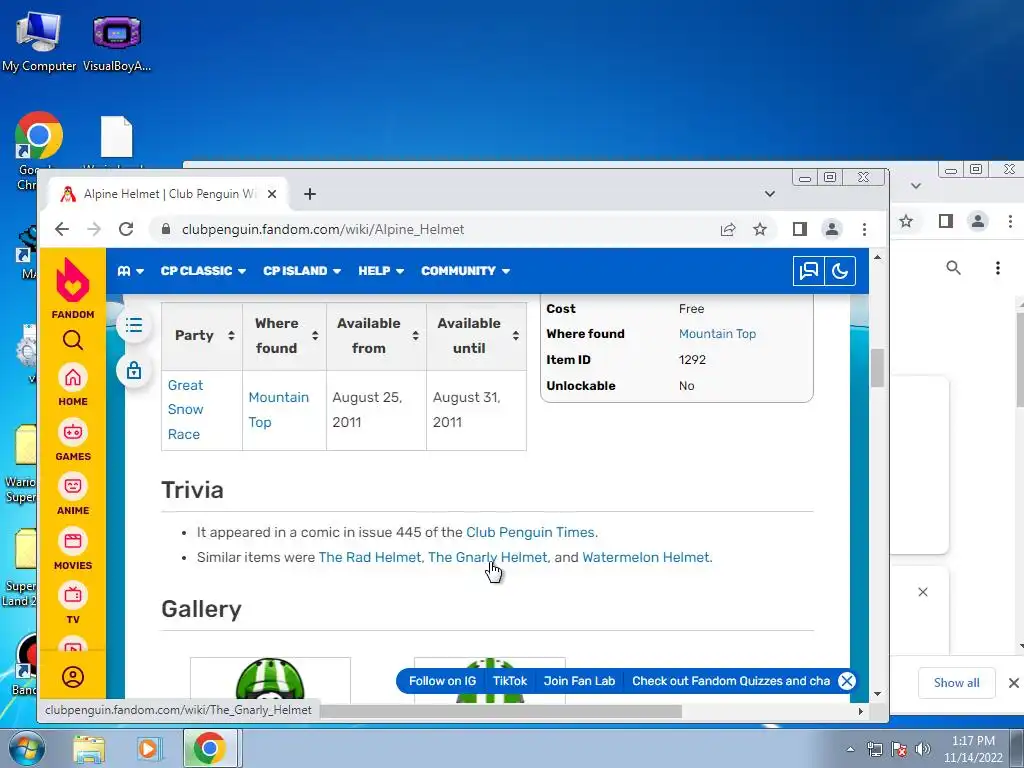This screenshot has height=768, width=1024.
Task: Click bookmark star in background Chrome window
Action: [x=906, y=221]
